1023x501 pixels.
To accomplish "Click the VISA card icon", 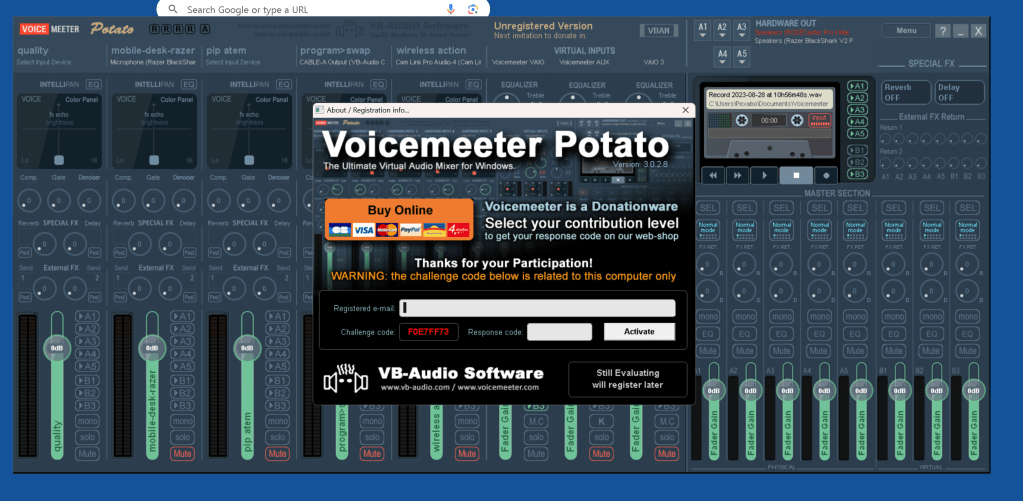I will (x=363, y=230).
